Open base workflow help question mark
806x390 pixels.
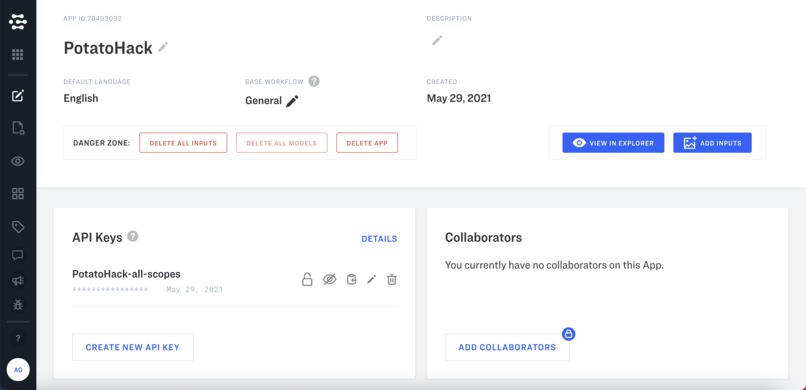pyautogui.click(x=314, y=81)
